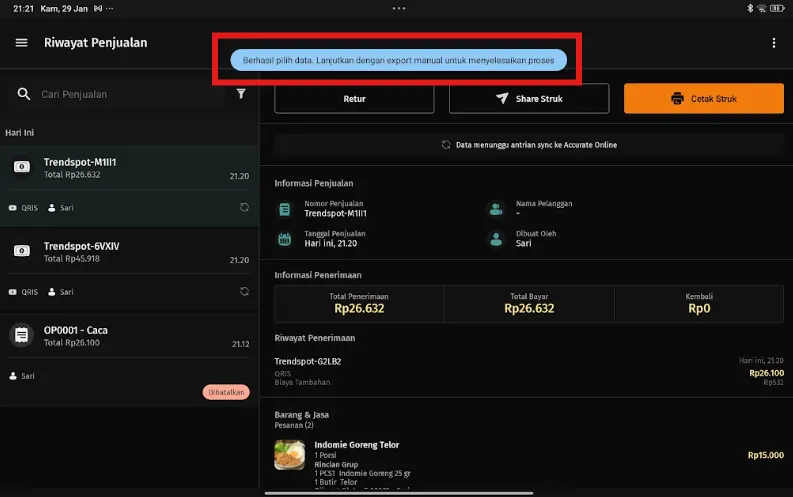Click the Indomie Goreng Telor item name

click(x=357, y=445)
